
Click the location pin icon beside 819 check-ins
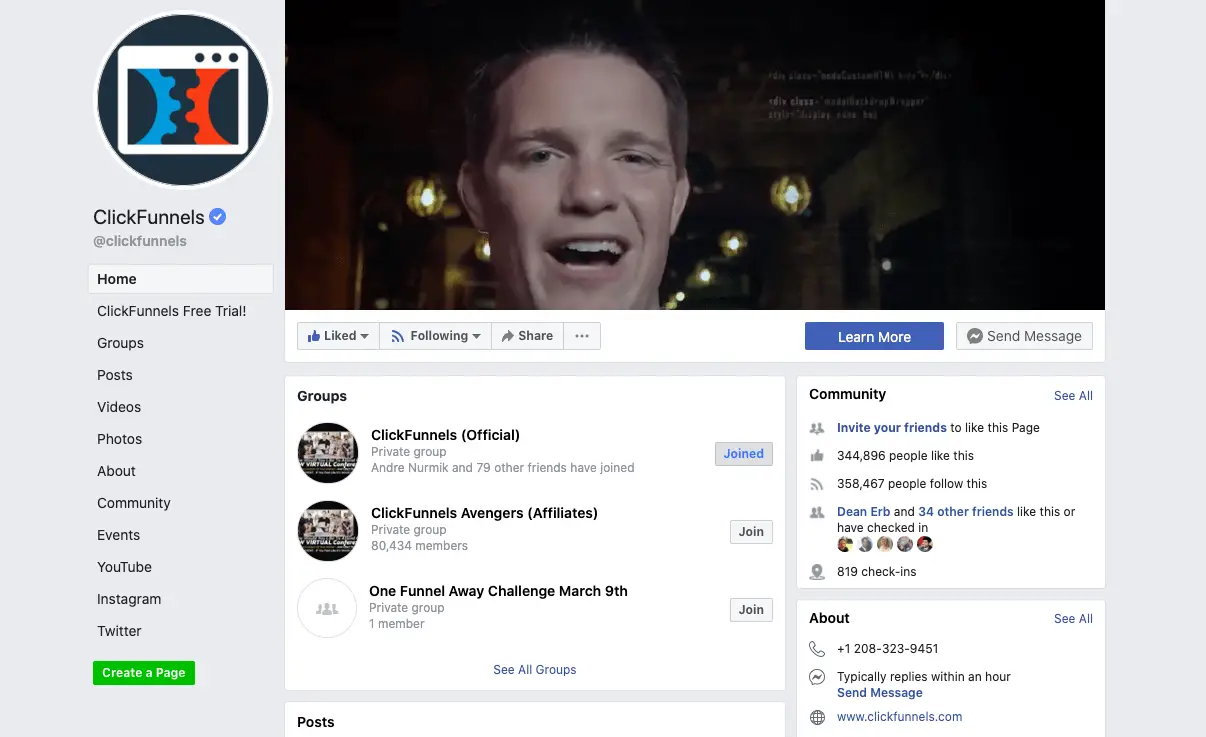point(817,572)
